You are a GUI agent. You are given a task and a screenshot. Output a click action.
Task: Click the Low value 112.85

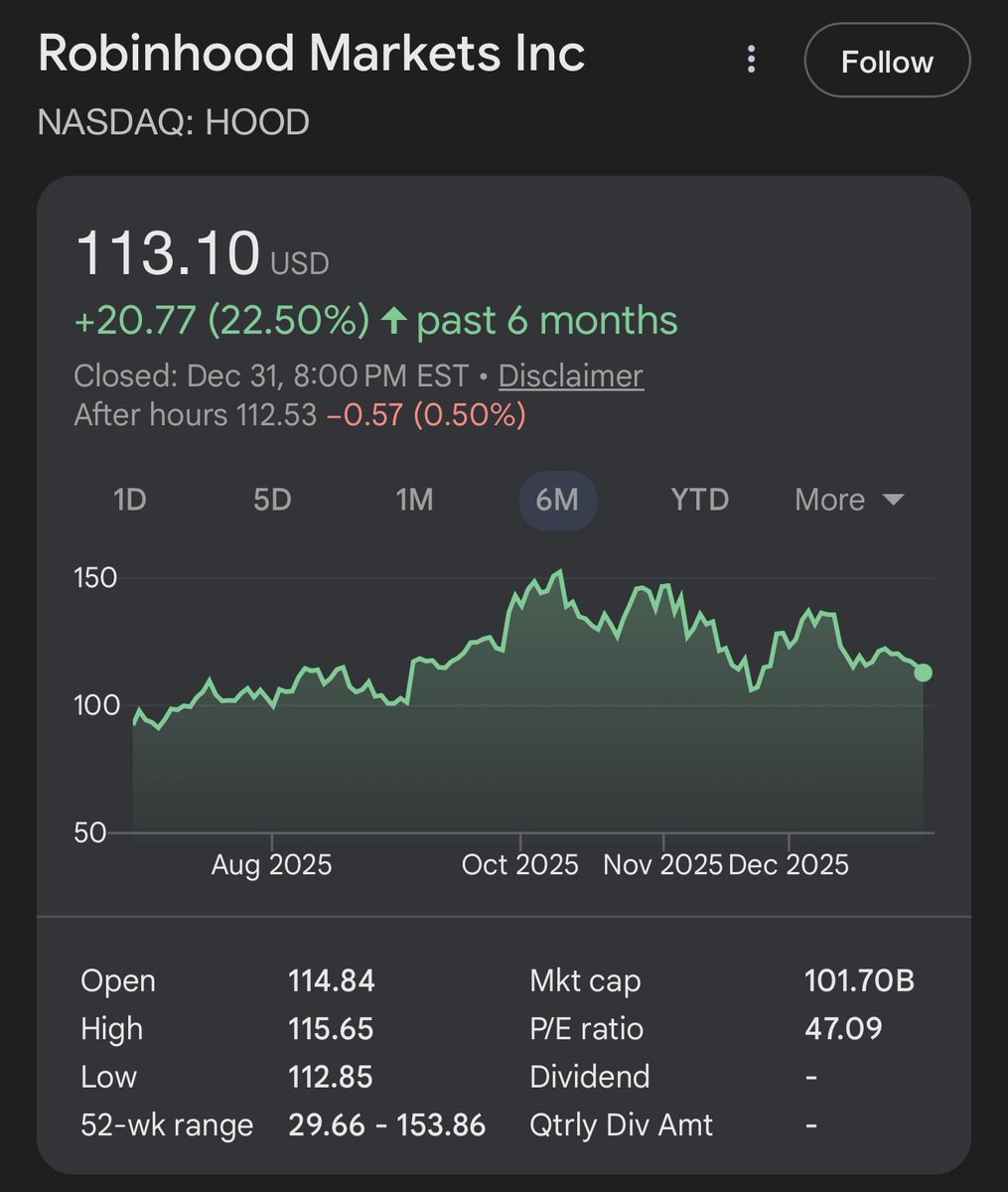click(331, 1077)
